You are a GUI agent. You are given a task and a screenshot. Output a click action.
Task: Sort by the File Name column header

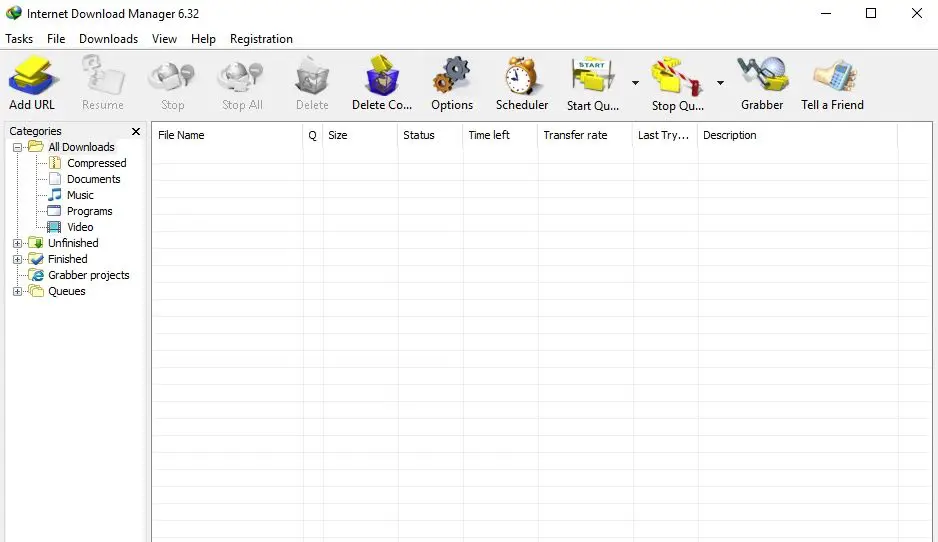pos(228,135)
